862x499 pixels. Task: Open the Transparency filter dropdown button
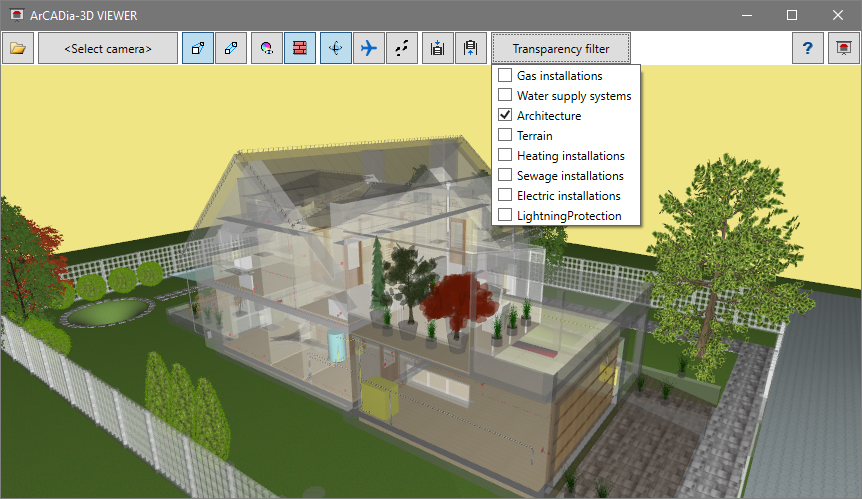pos(561,48)
